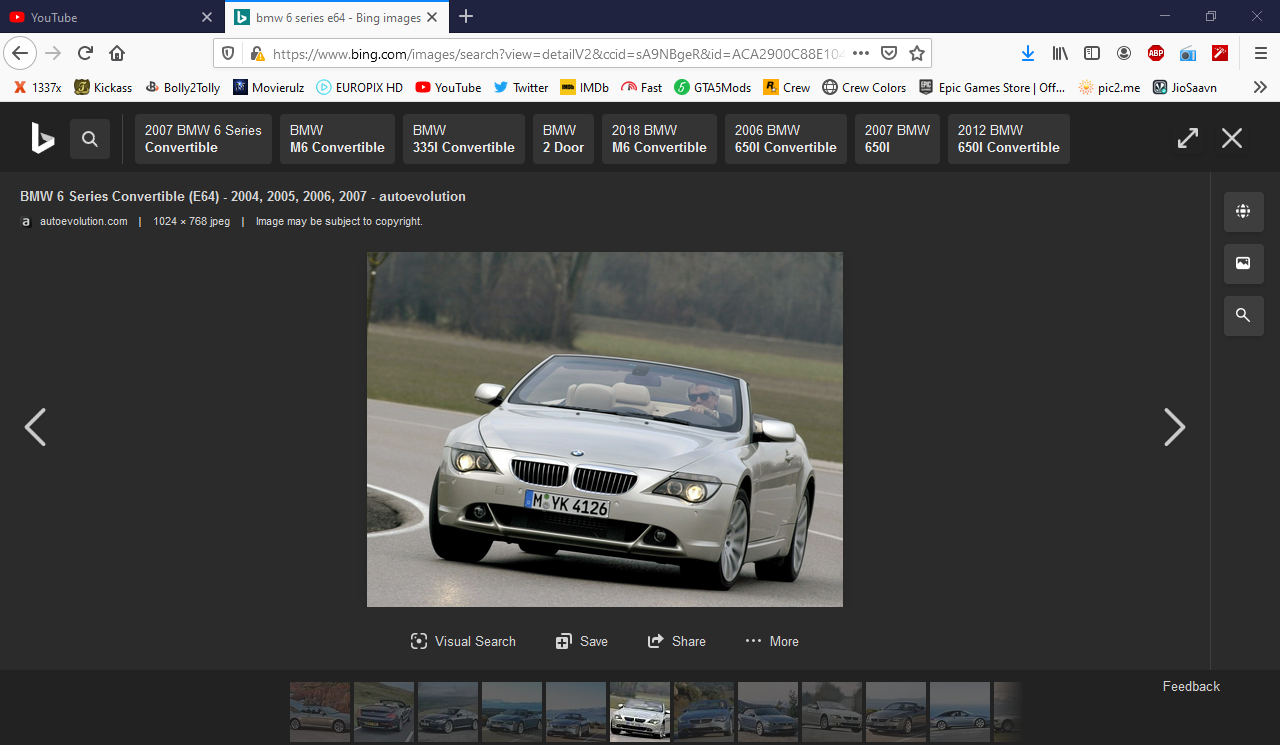
Task: Open the pages-with-this-image globe panel
Action: click(x=1243, y=211)
